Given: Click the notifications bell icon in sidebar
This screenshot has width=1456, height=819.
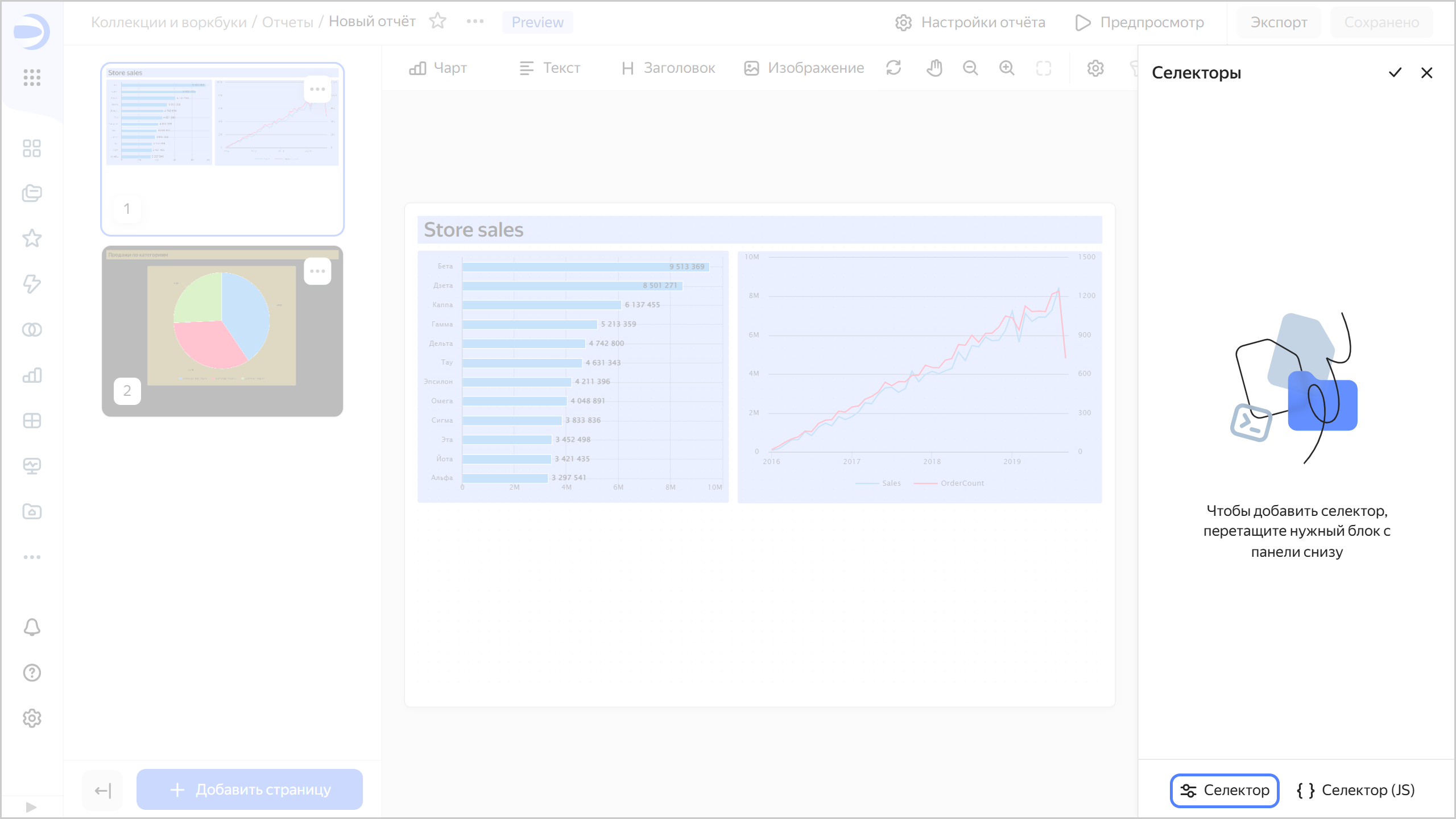Looking at the screenshot, I should (32, 627).
